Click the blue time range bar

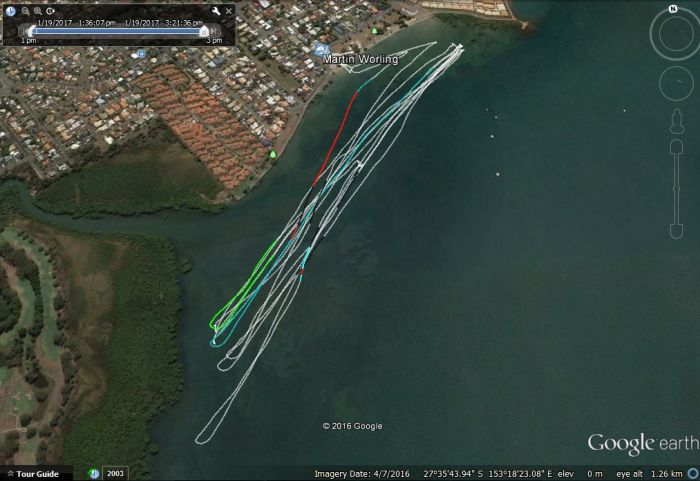120,31
